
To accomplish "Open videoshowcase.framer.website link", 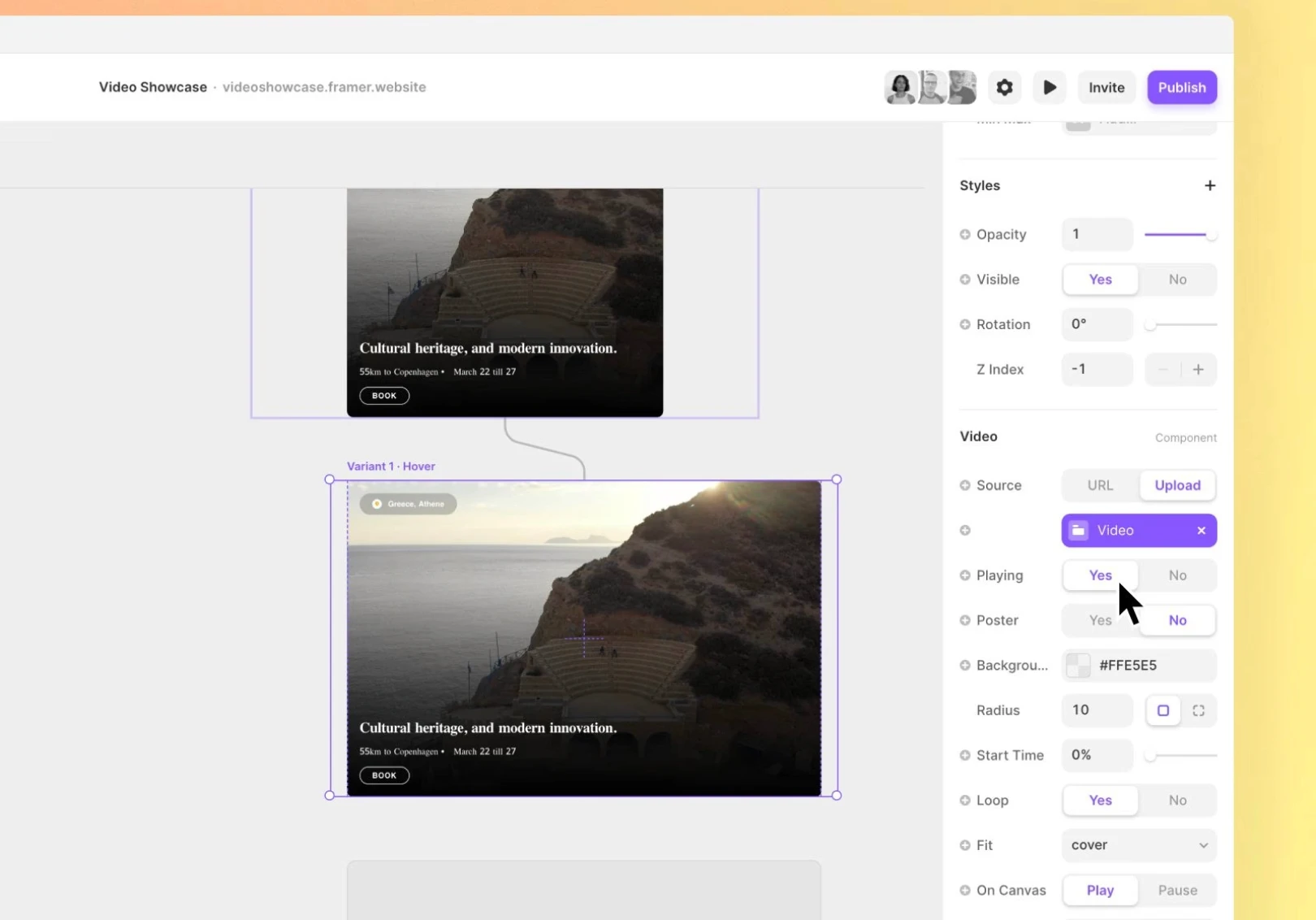I will point(324,87).
